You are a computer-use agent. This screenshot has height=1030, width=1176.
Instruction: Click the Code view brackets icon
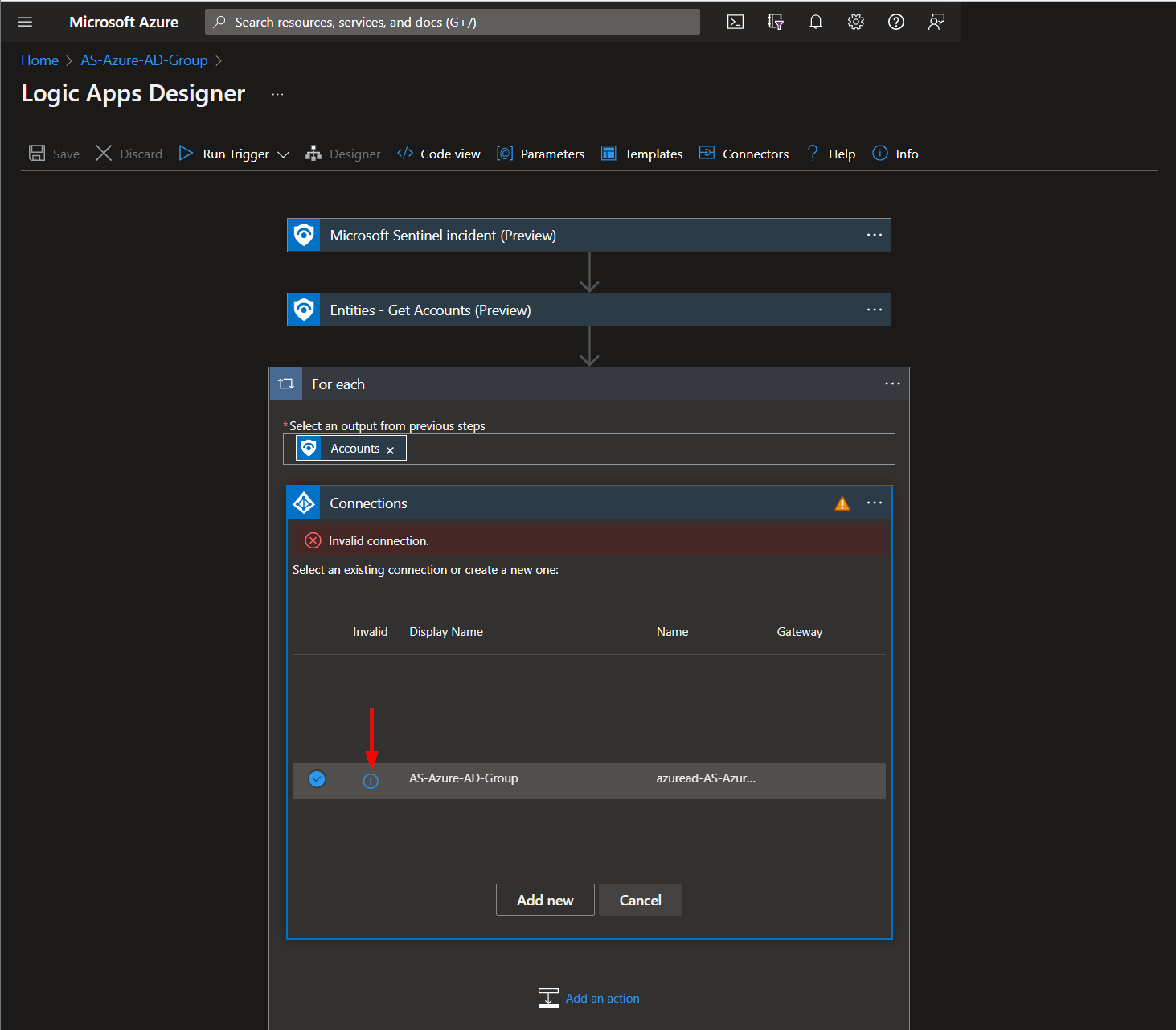(x=405, y=153)
